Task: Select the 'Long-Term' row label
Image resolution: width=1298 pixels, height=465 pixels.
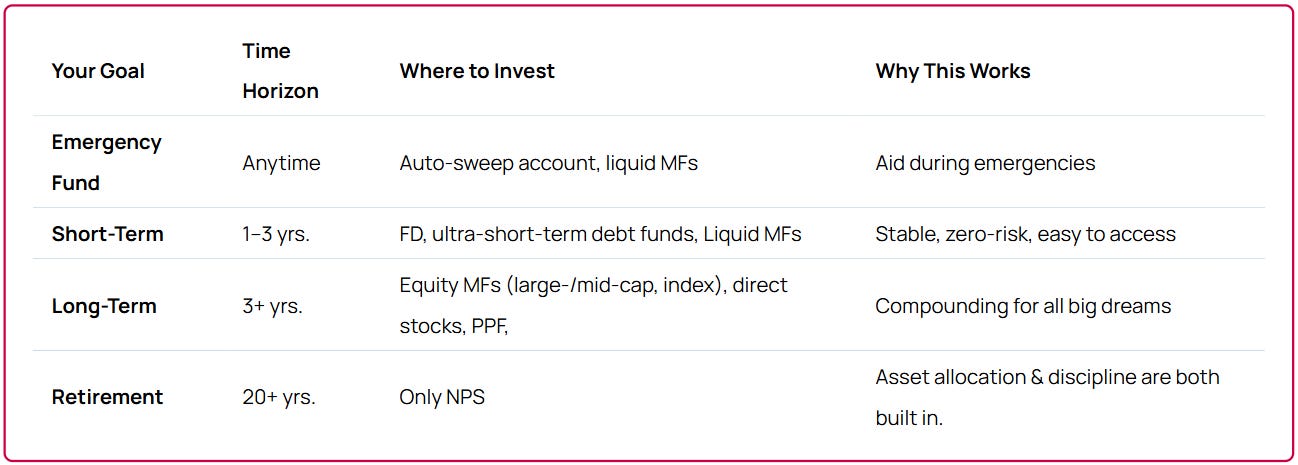Action: click(x=104, y=306)
